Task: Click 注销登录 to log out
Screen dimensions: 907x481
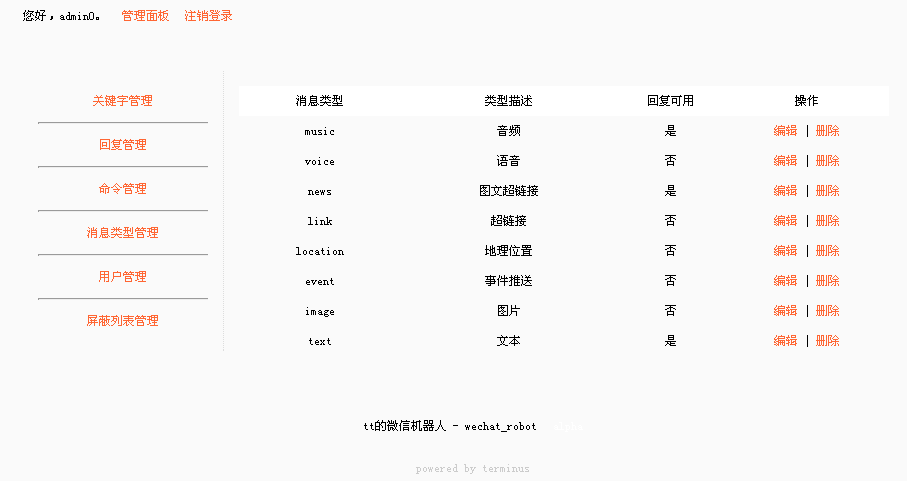Action: (x=208, y=16)
